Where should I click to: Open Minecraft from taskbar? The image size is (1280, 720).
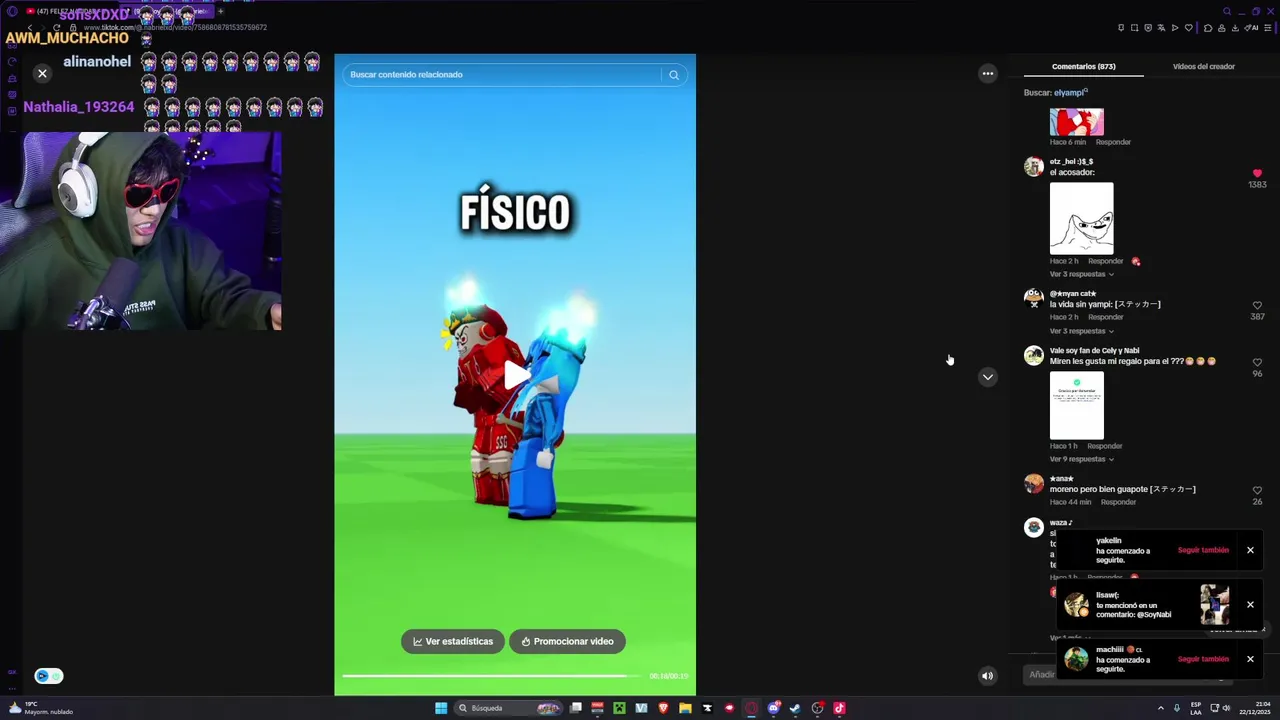619,708
